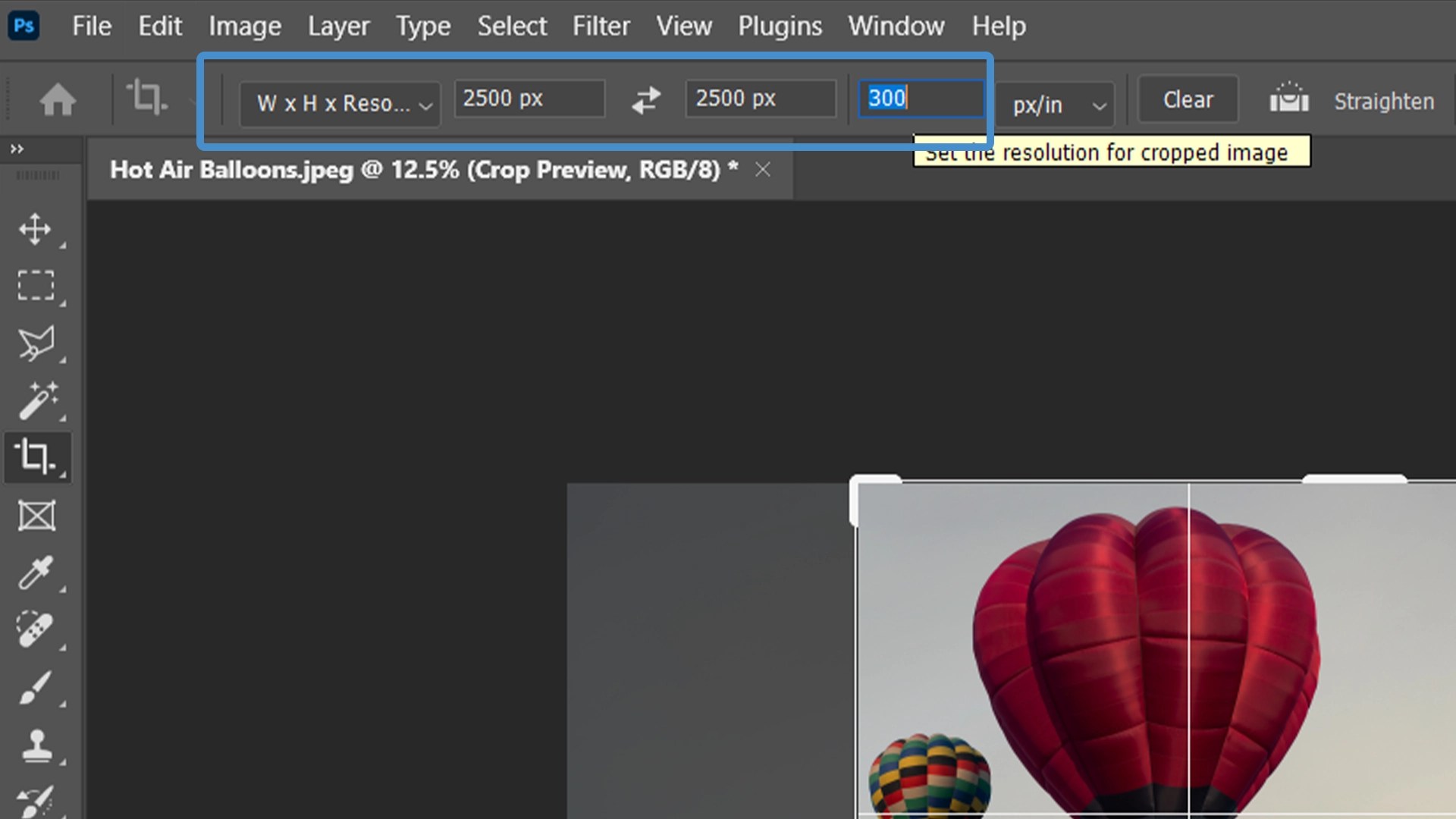Click the Home icon
Viewport: 1456px width, 819px height.
coord(58,100)
